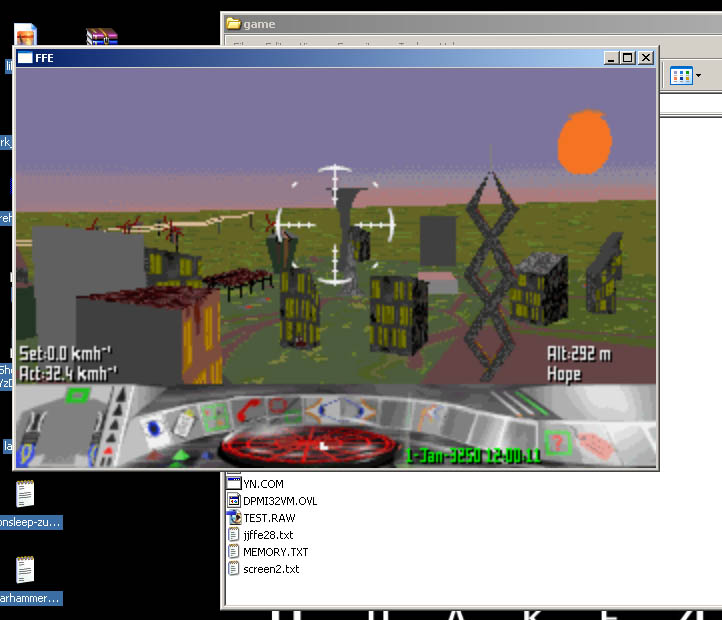Image resolution: width=722 pixels, height=620 pixels.
Task: Minimize the FFE window
Action: pyautogui.click(x=611, y=58)
